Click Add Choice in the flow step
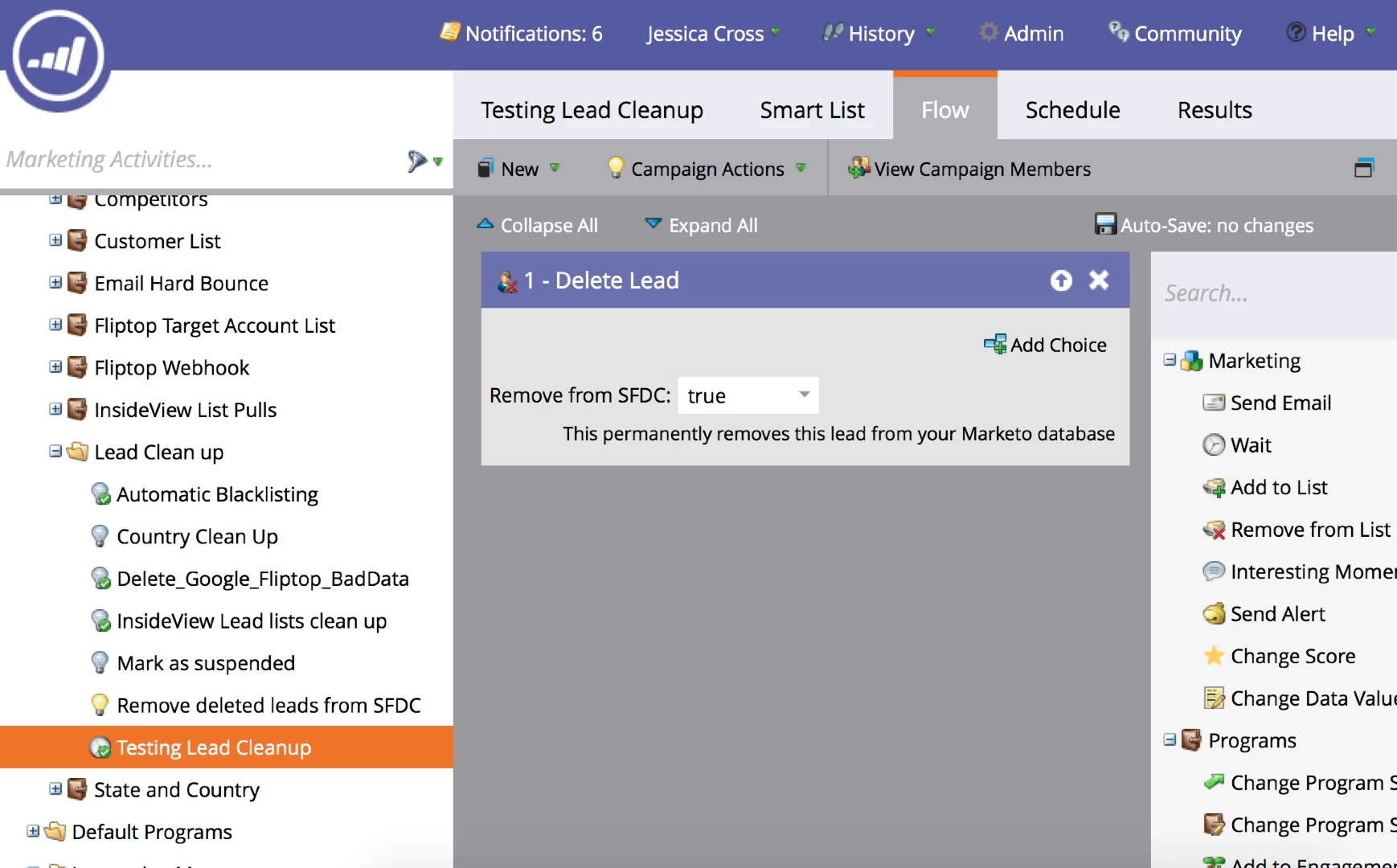The image size is (1397, 868). click(x=1045, y=345)
